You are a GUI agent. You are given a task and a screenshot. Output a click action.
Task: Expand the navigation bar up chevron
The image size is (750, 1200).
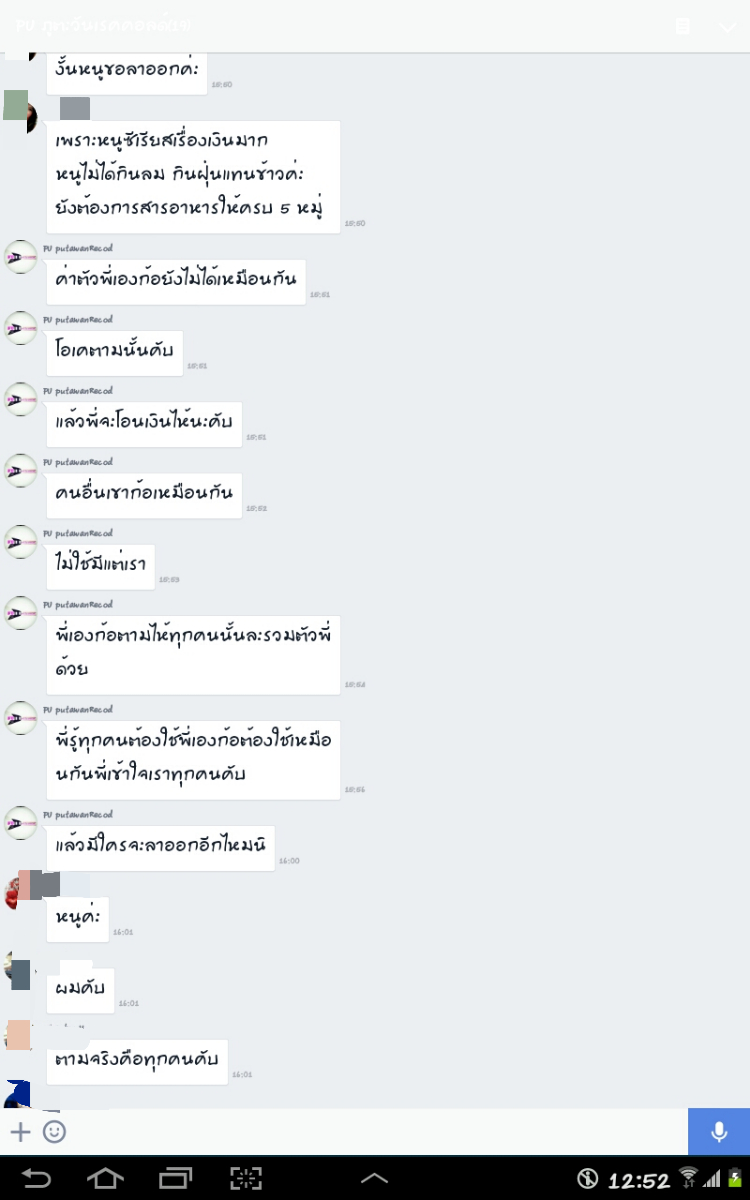point(374,1179)
